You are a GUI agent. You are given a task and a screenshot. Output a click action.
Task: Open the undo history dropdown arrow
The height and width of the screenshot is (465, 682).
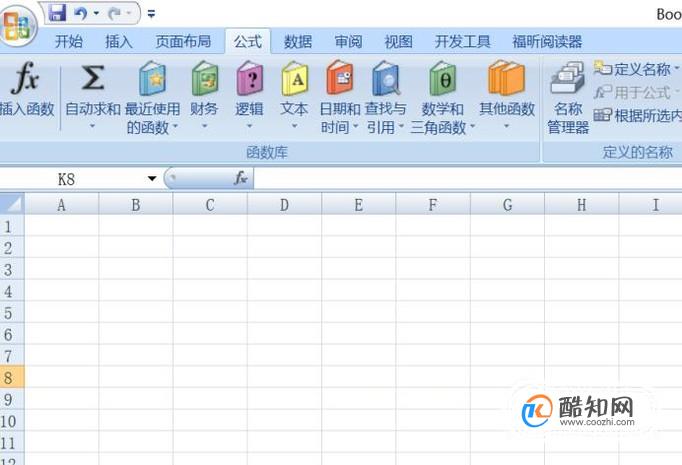click(96, 13)
